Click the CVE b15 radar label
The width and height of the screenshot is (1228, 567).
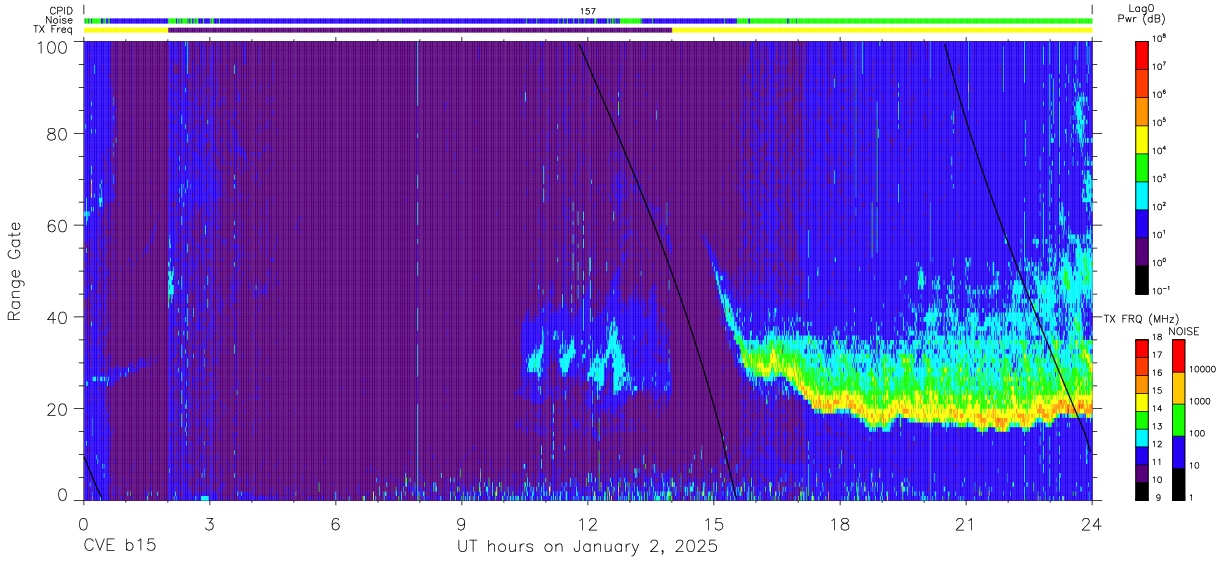click(119, 547)
